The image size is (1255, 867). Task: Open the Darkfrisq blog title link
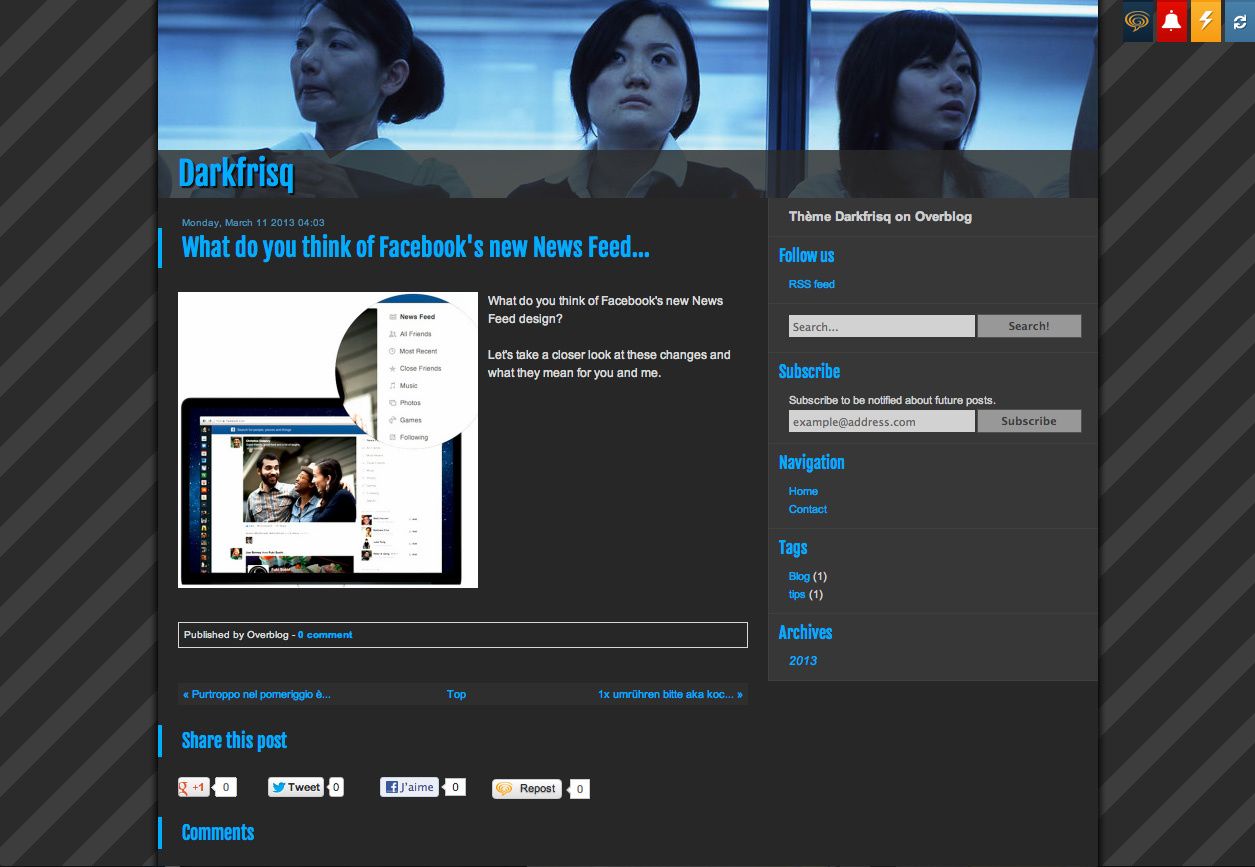pos(236,174)
